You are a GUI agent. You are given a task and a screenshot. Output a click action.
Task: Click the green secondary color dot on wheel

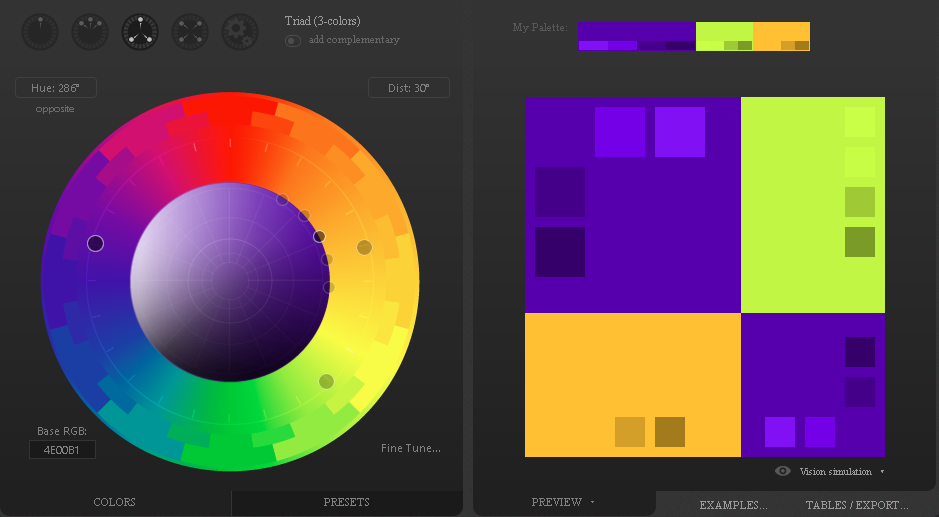pyautogui.click(x=326, y=381)
